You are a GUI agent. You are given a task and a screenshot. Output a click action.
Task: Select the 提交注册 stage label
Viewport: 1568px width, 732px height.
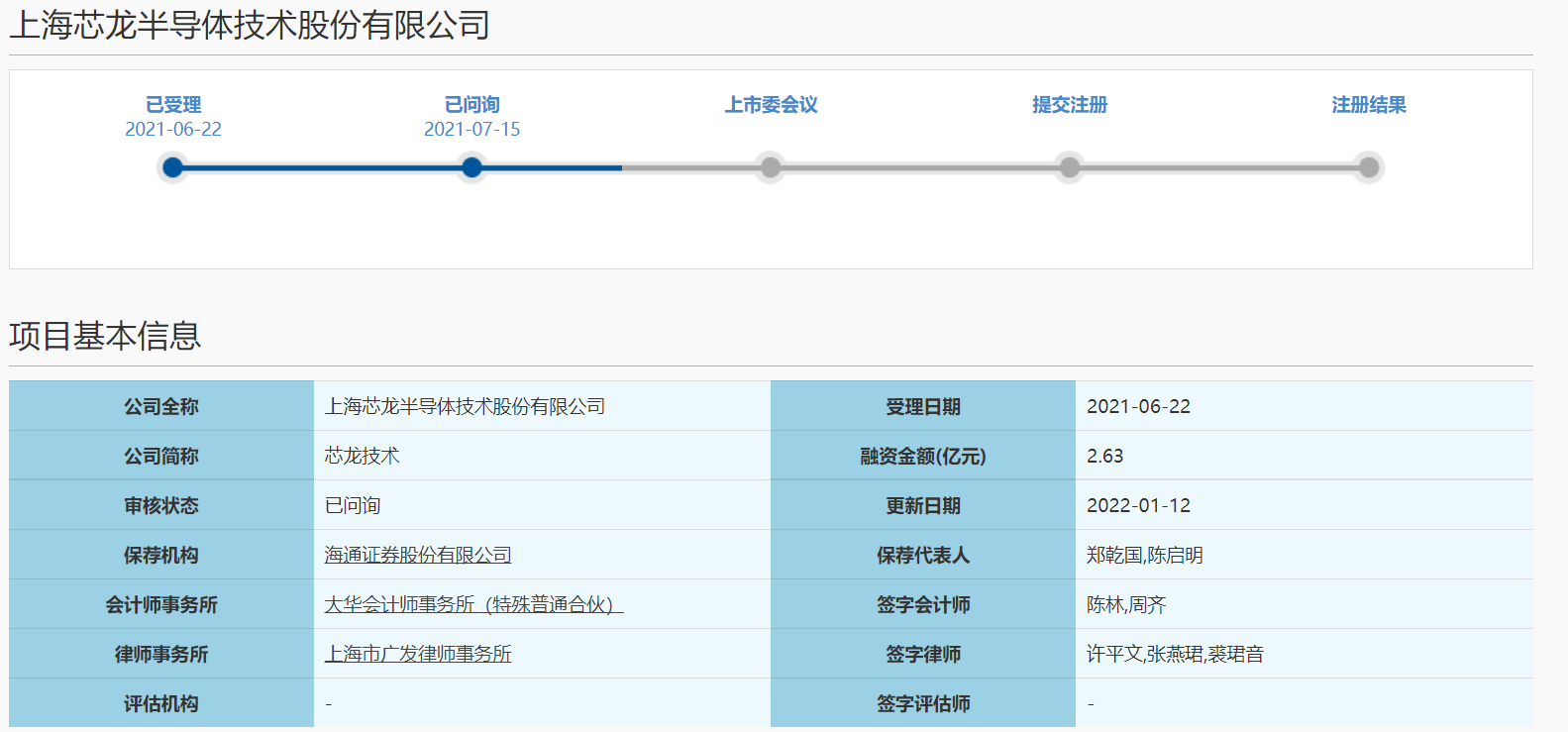tap(1070, 105)
